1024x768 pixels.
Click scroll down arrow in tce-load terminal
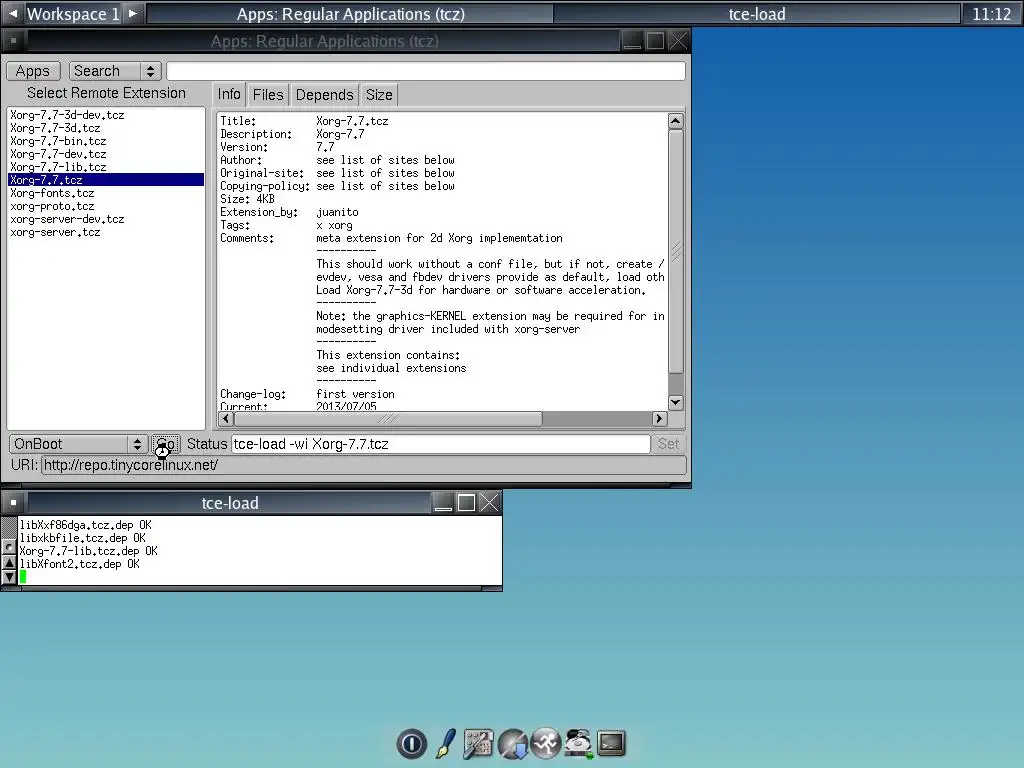pyautogui.click(x=9, y=577)
